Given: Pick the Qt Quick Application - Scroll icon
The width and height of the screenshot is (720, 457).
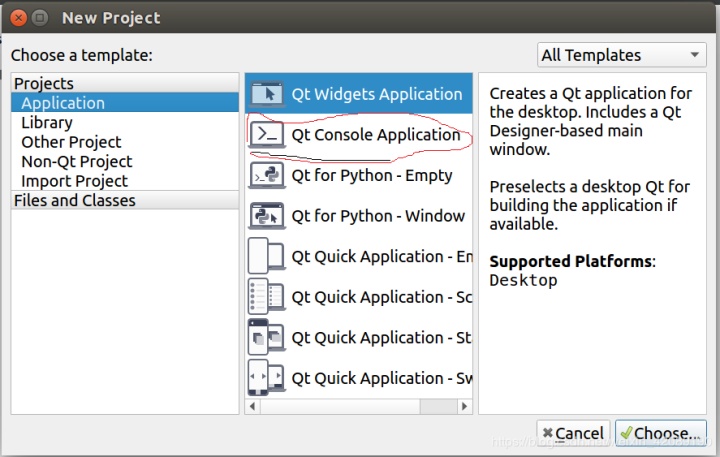Looking at the screenshot, I should click(x=266, y=296).
